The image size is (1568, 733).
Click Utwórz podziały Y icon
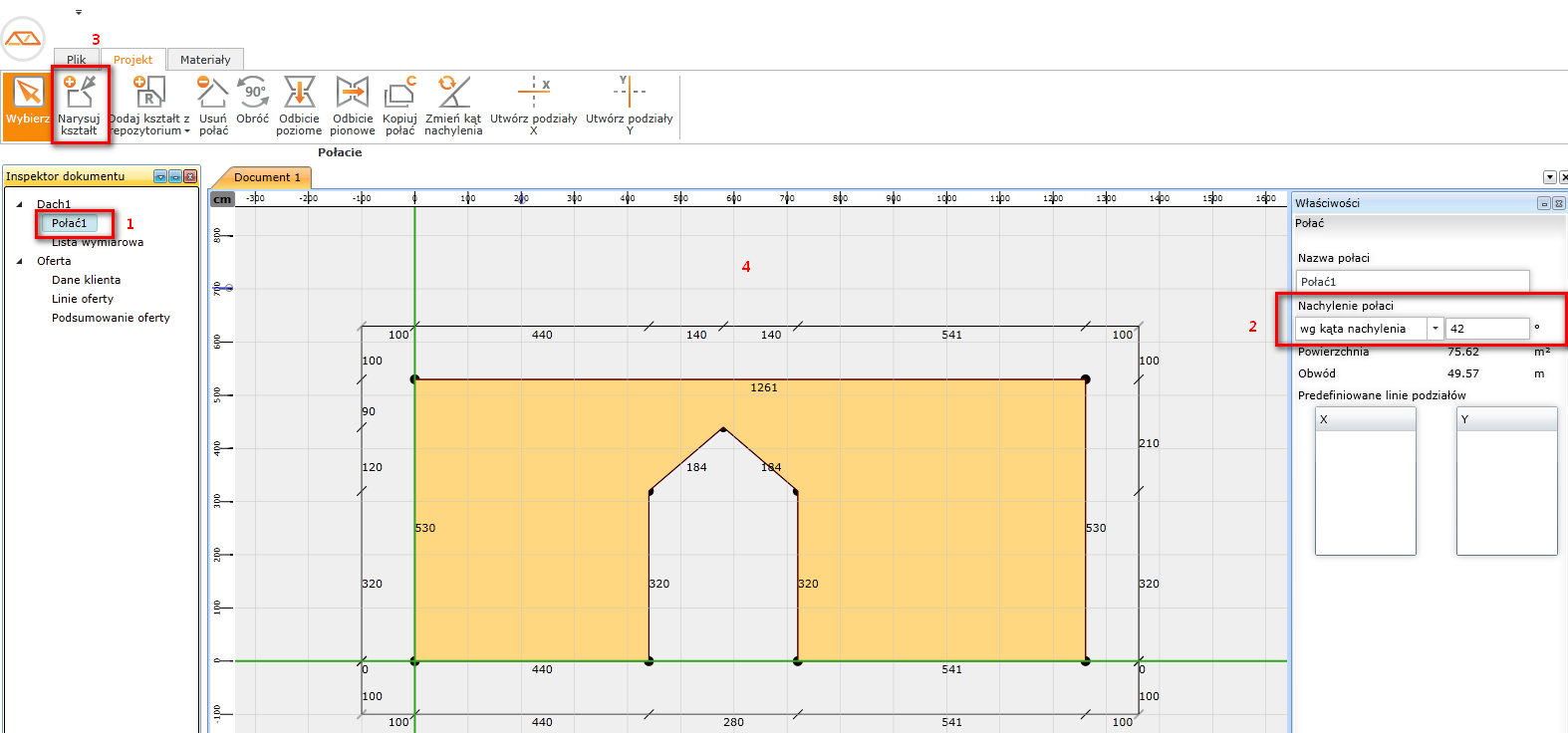pos(629,104)
